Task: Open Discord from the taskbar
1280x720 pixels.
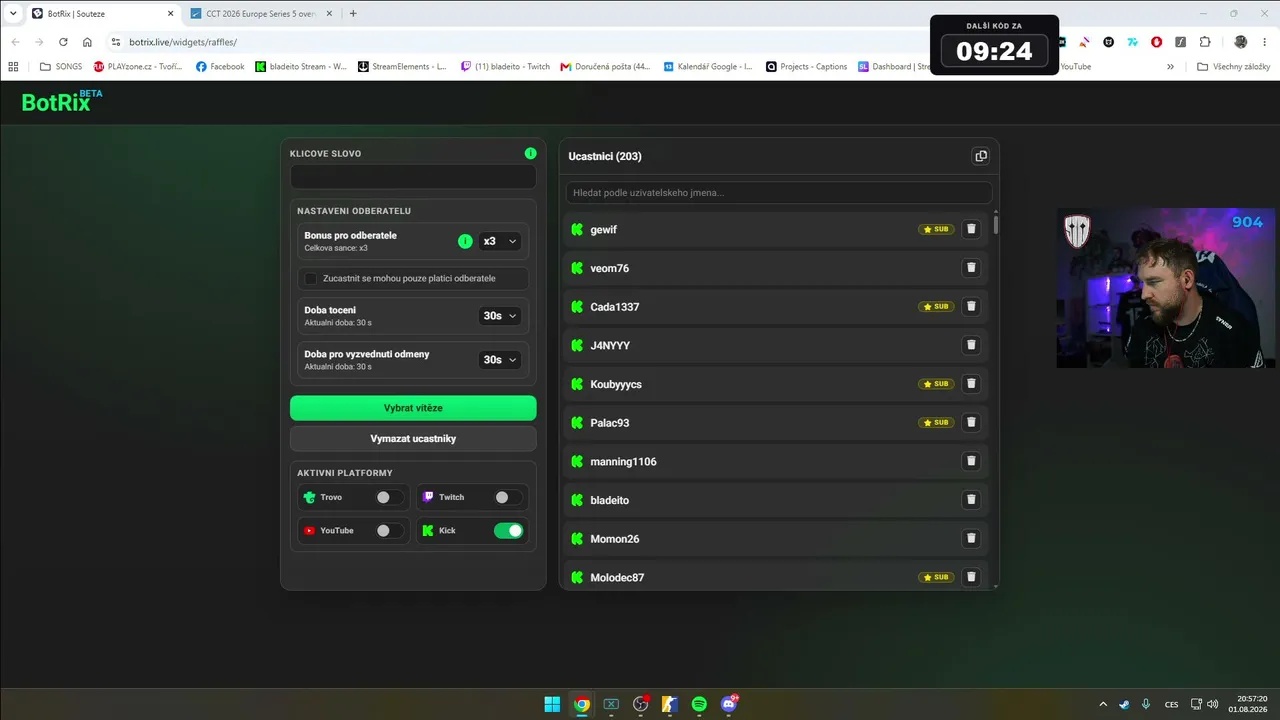Action: 729,704
